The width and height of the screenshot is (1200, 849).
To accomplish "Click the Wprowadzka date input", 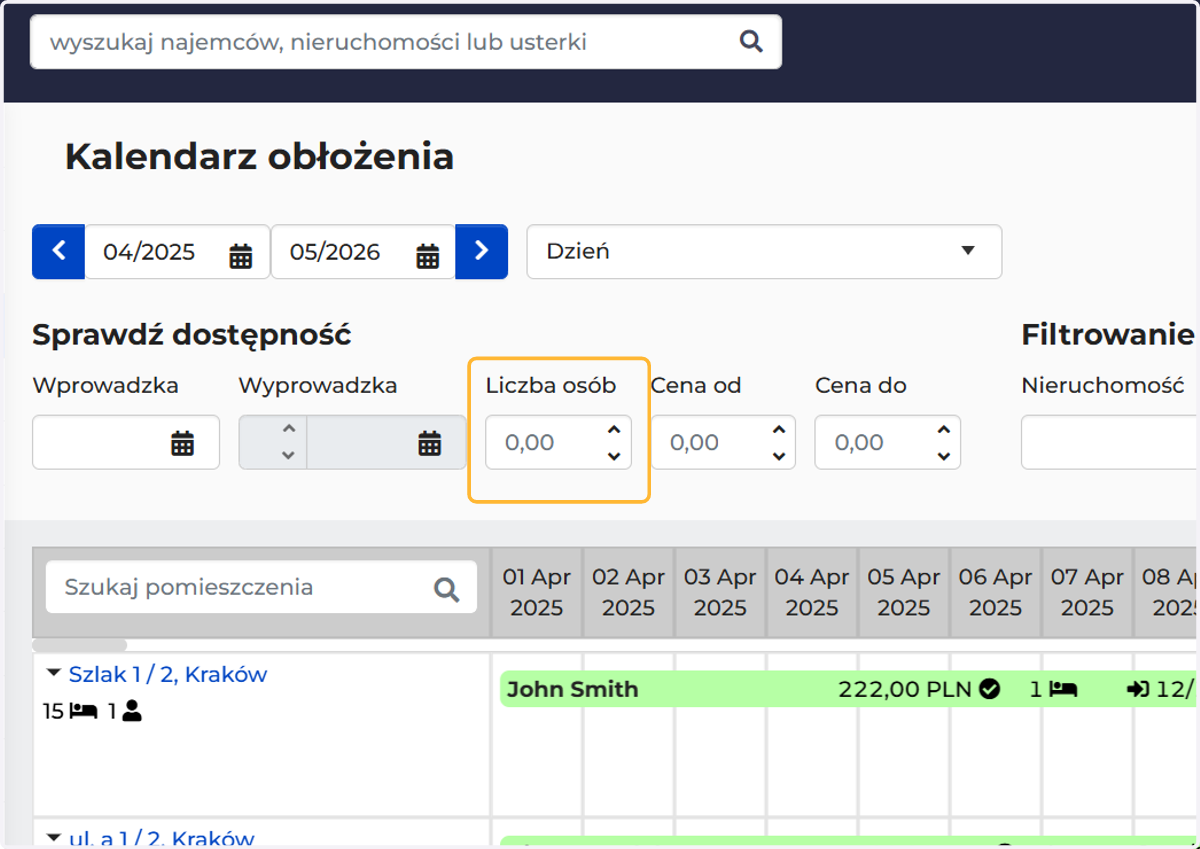I will coord(126,442).
